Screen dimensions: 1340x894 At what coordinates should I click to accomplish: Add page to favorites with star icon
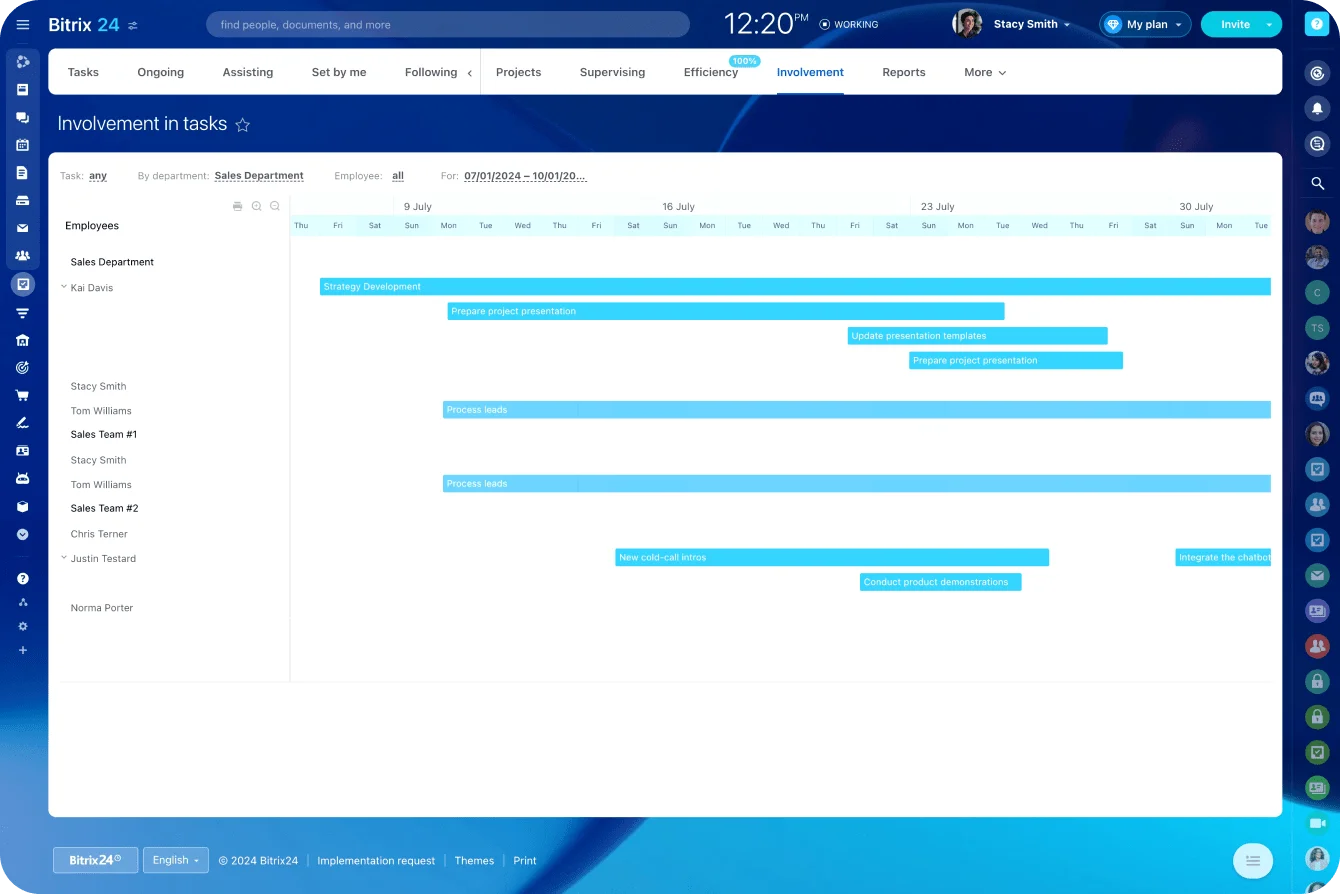point(242,125)
